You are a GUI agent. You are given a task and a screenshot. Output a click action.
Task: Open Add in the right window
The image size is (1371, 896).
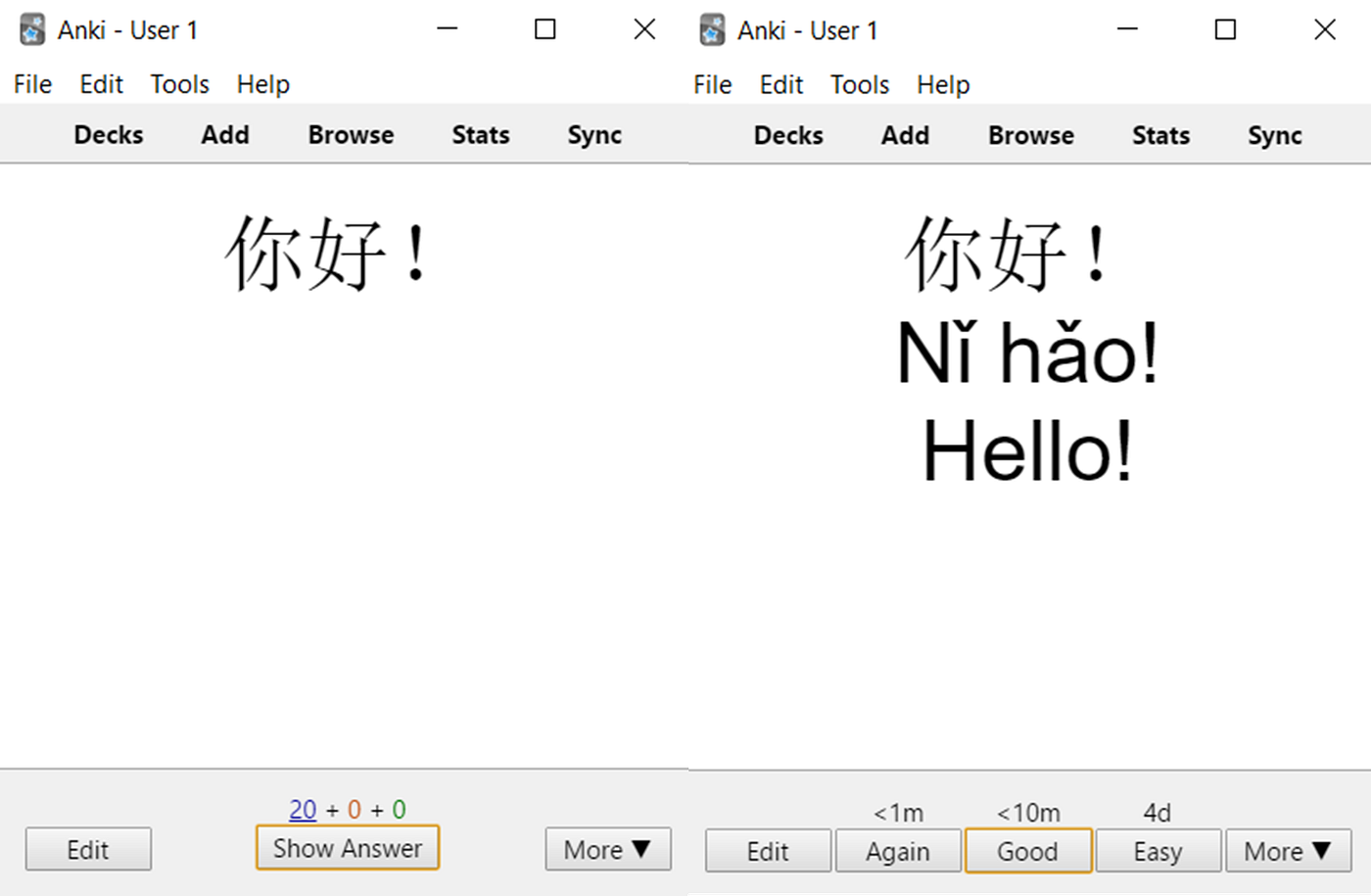[x=904, y=134]
